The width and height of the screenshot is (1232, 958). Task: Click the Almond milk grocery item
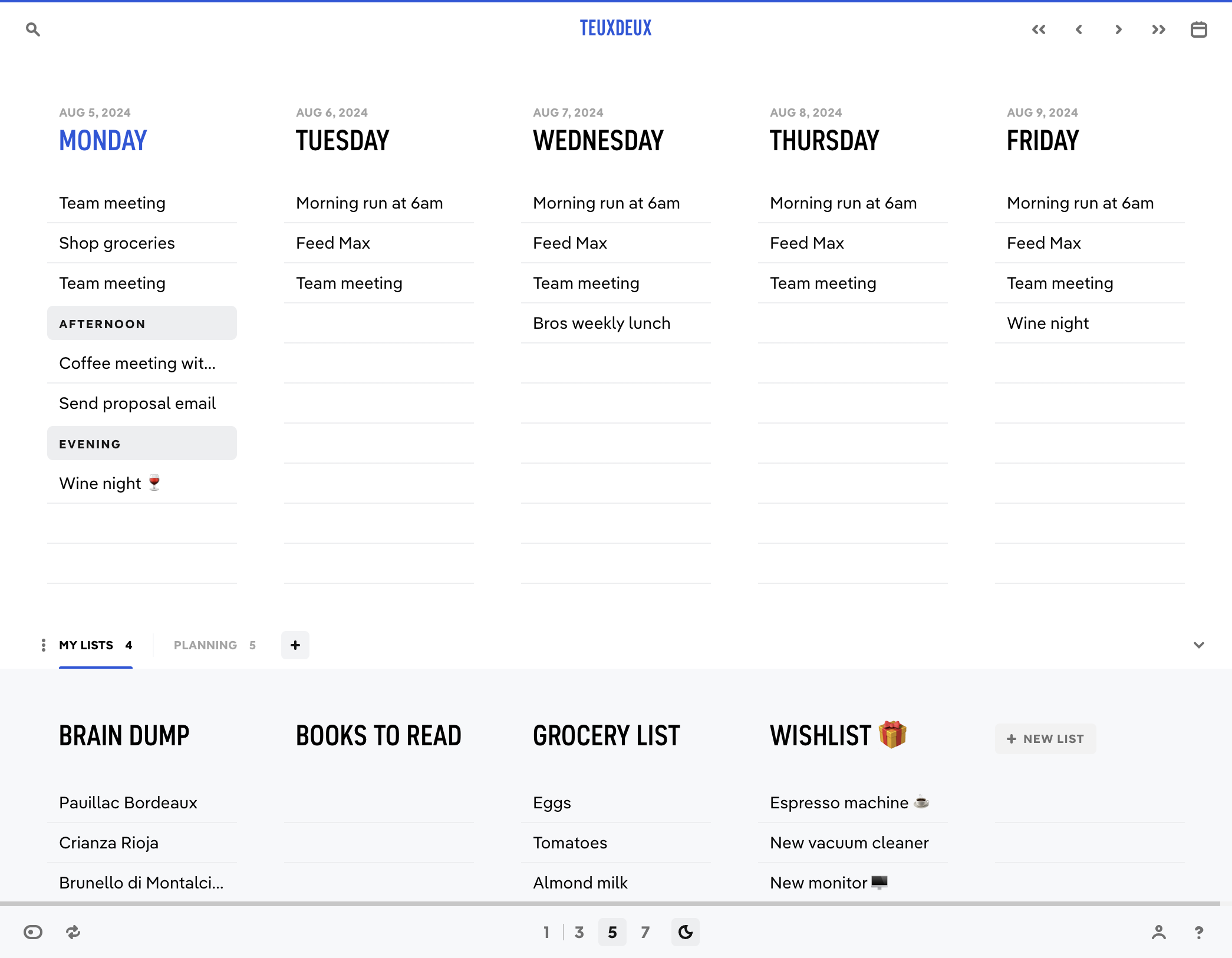616,883
